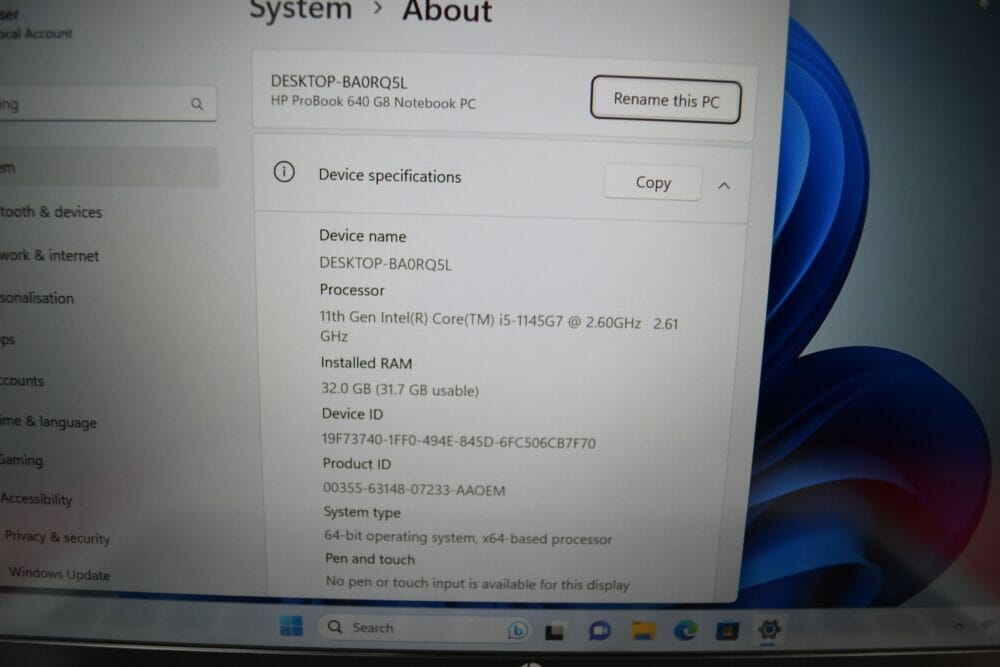Open Personalisation settings
This screenshot has height=667, width=1000.
(37, 298)
